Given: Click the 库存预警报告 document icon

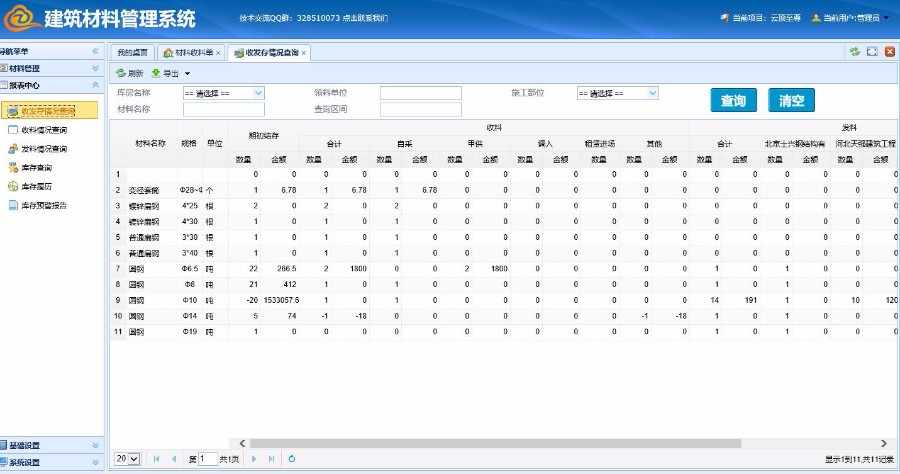Looking at the screenshot, I should pos(13,205).
